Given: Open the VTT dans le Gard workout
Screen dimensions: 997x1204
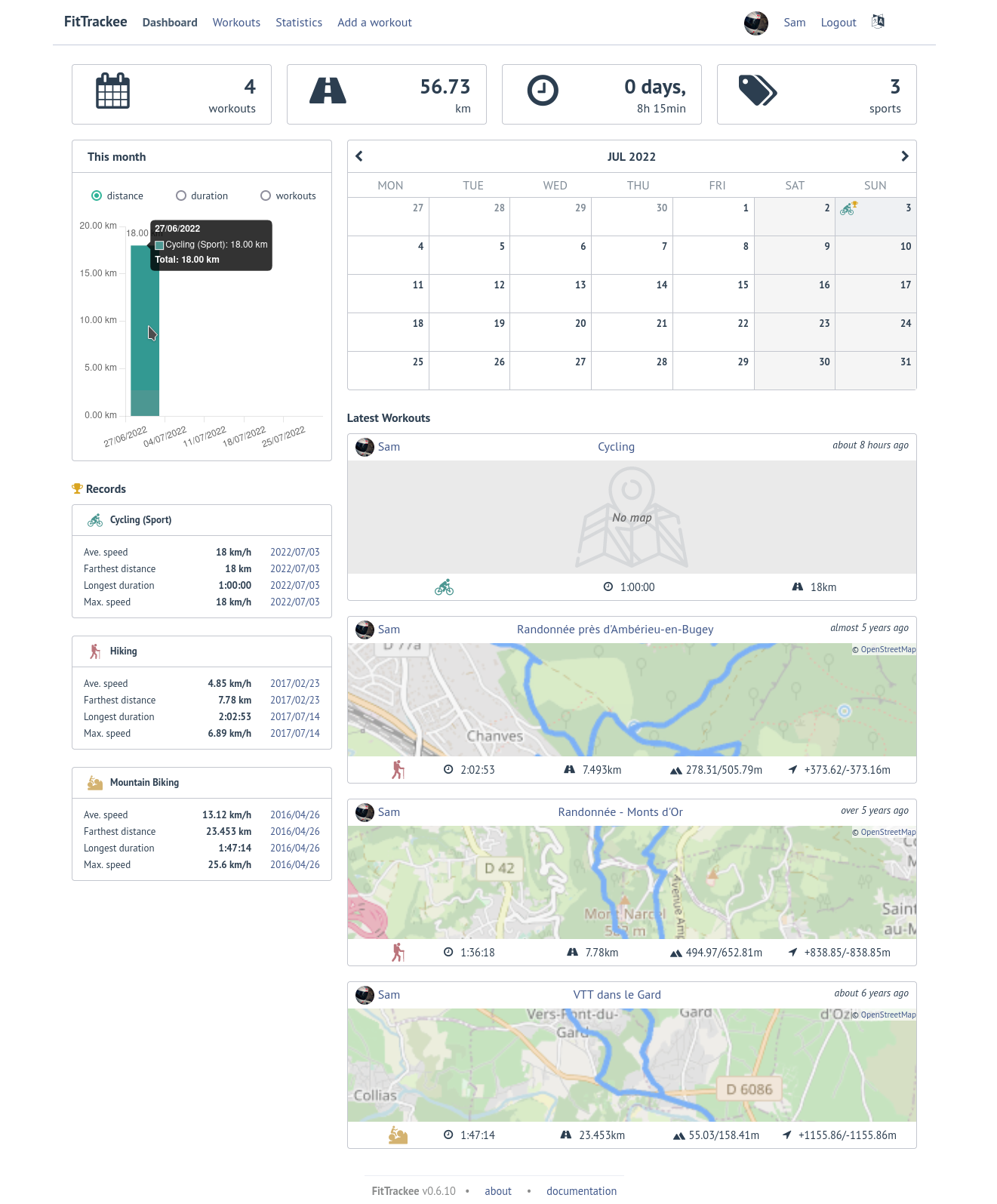Looking at the screenshot, I should (x=617, y=995).
